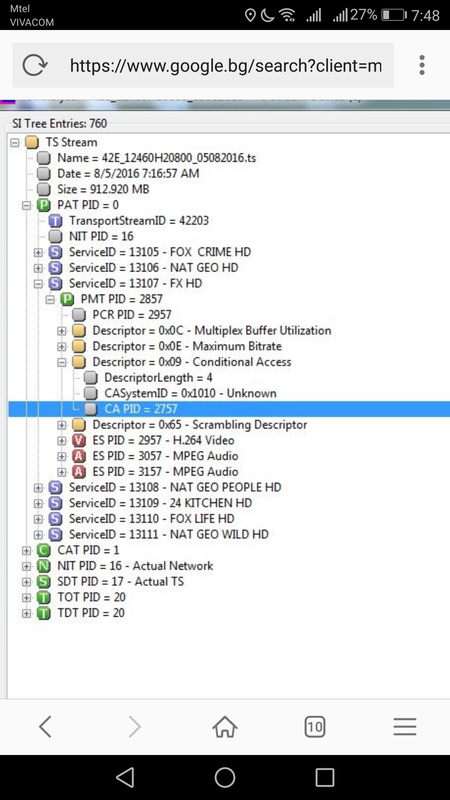
Task: Expand ServiceID 13108 NAT GEO PEOPLE HD
Action: (x=38, y=488)
